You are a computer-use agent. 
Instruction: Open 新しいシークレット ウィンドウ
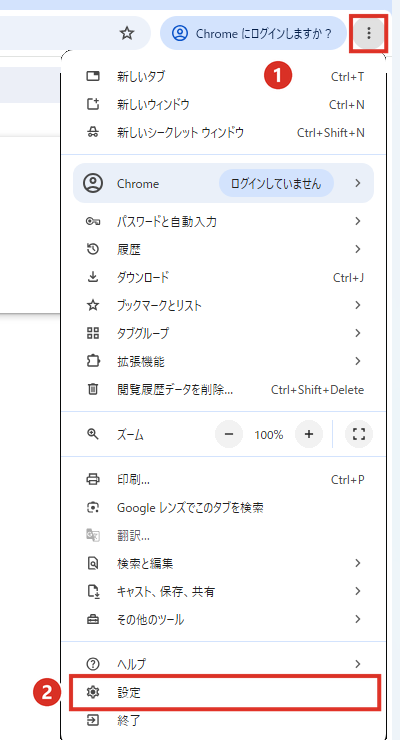[224, 133]
